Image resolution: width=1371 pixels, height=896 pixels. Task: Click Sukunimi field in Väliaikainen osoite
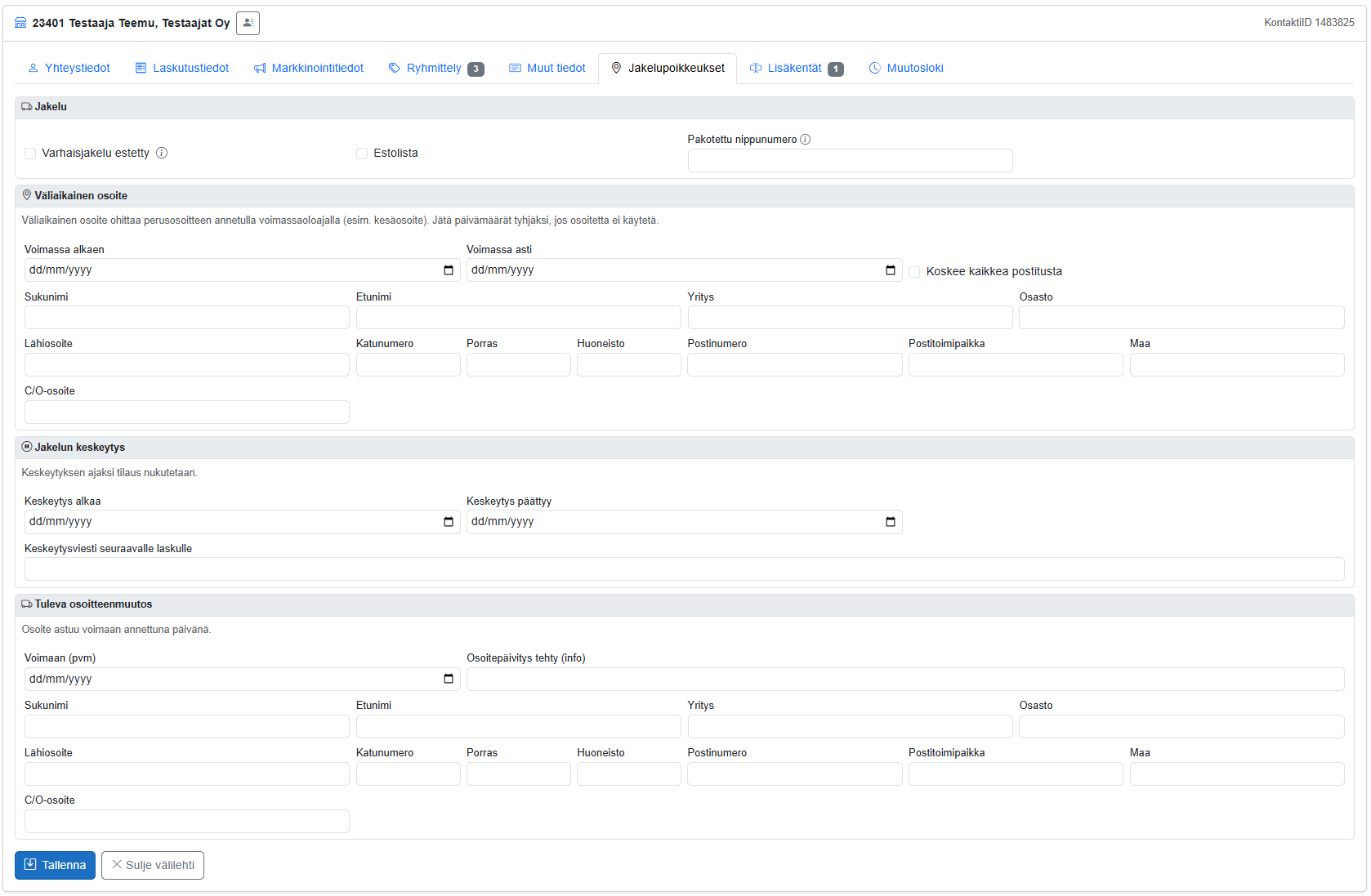pos(187,318)
